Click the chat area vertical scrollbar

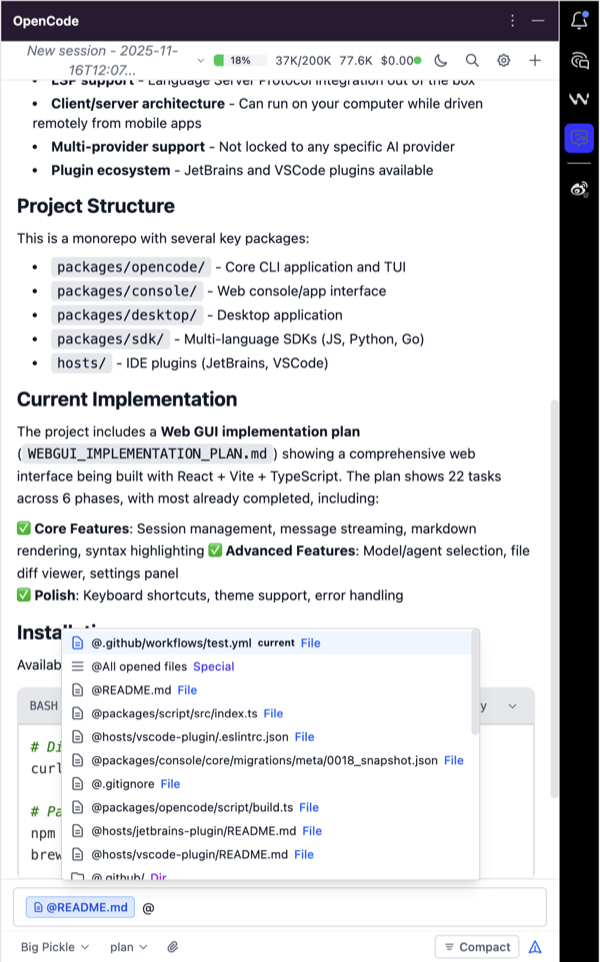click(555, 598)
